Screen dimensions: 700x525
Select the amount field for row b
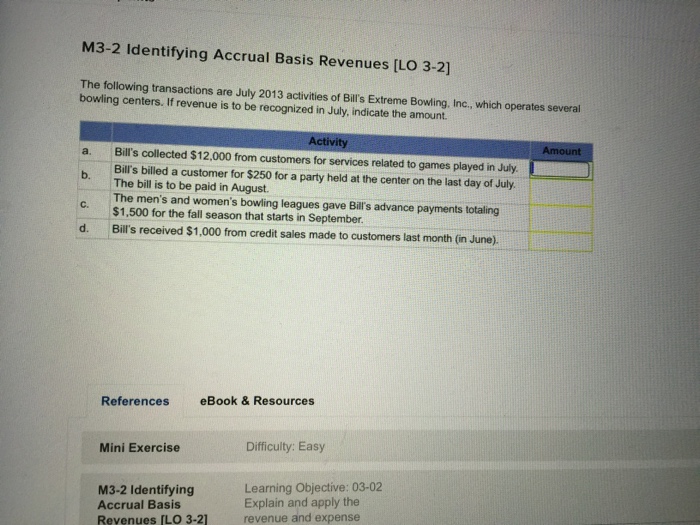tap(561, 192)
